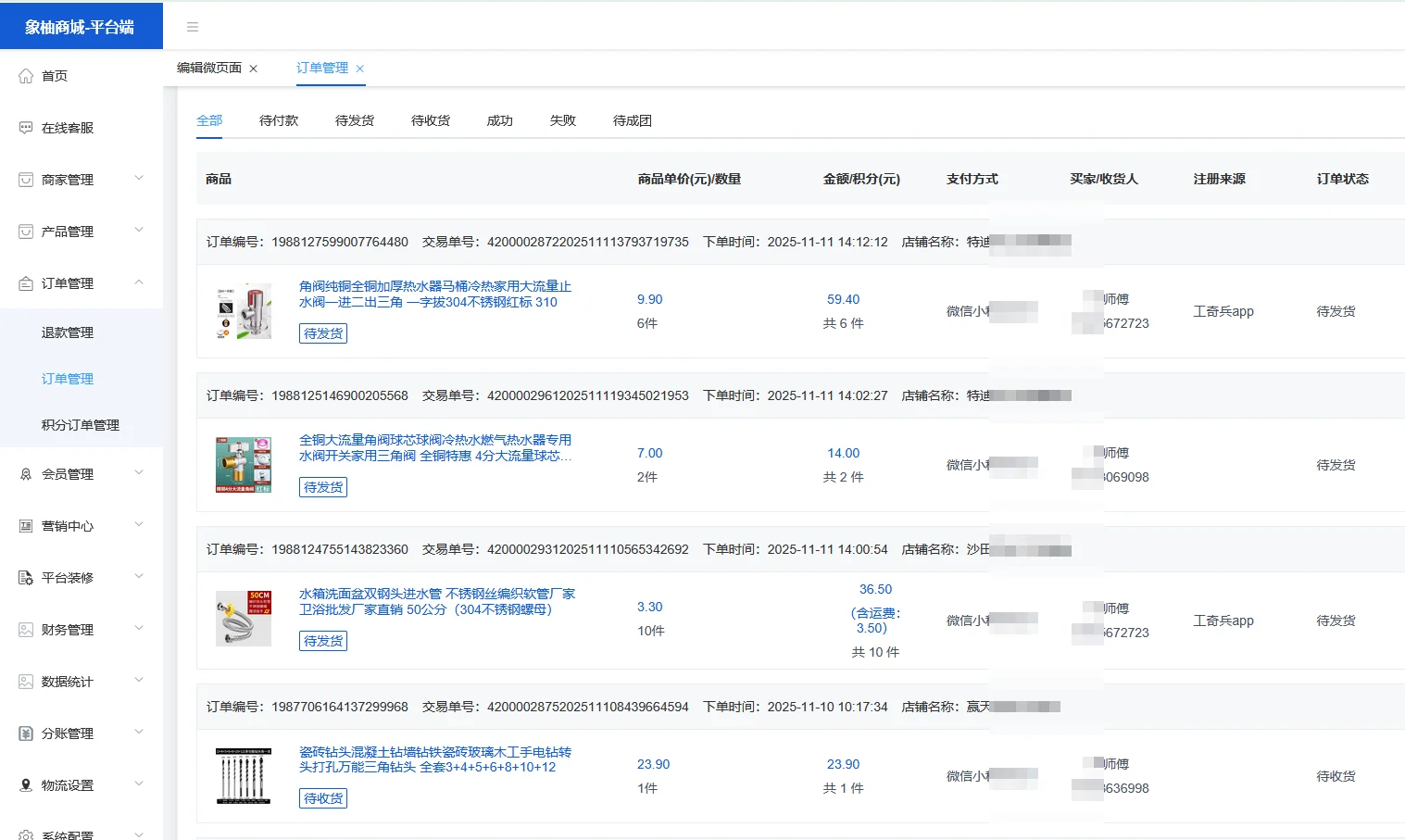Open 在线客服 customer service panel

pyautogui.click(x=27, y=127)
